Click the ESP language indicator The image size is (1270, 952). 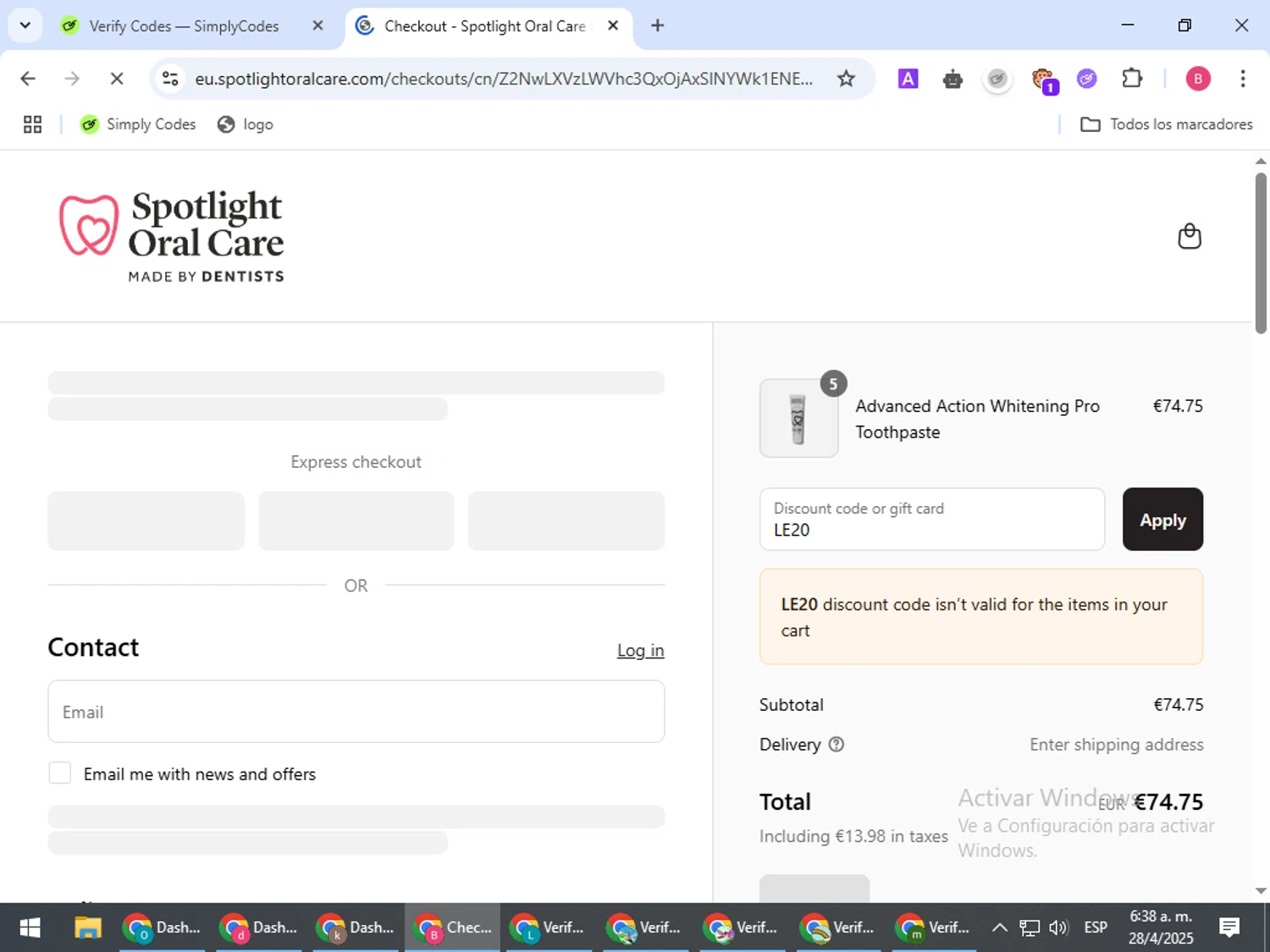pos(1096,928)
